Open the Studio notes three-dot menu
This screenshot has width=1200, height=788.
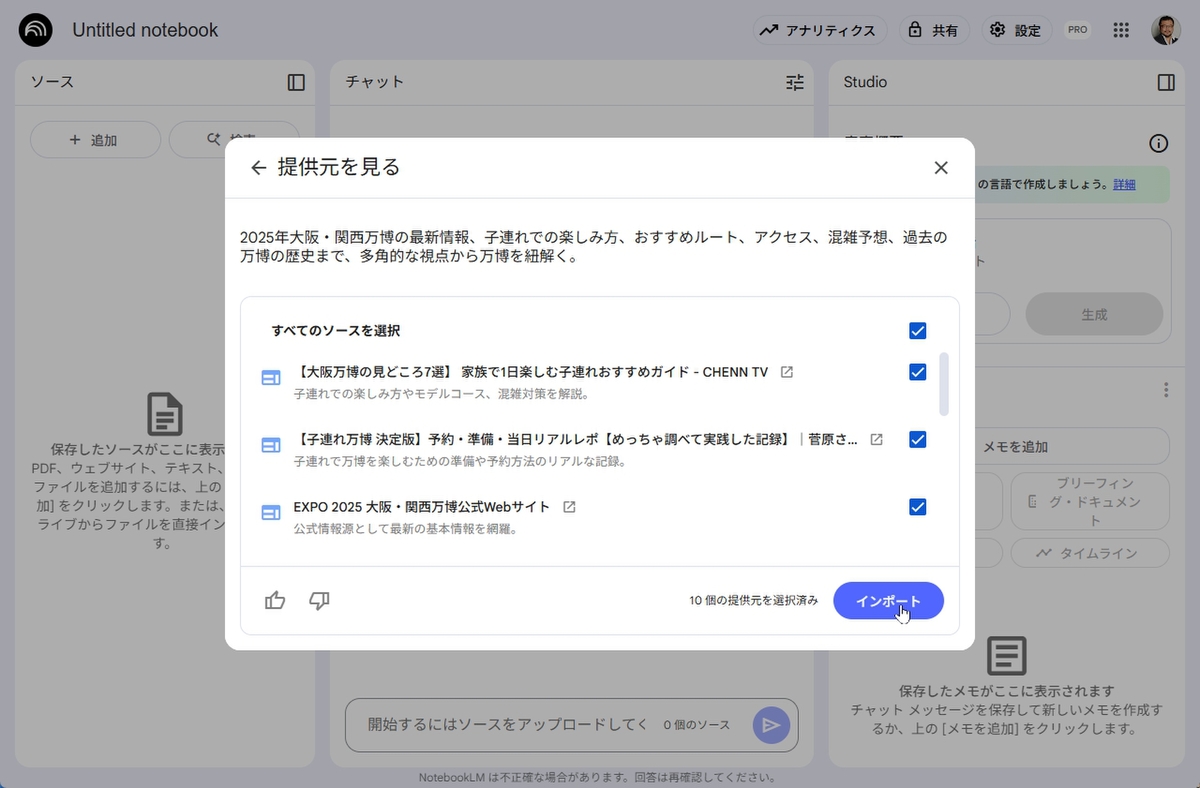coord(1165,390)
